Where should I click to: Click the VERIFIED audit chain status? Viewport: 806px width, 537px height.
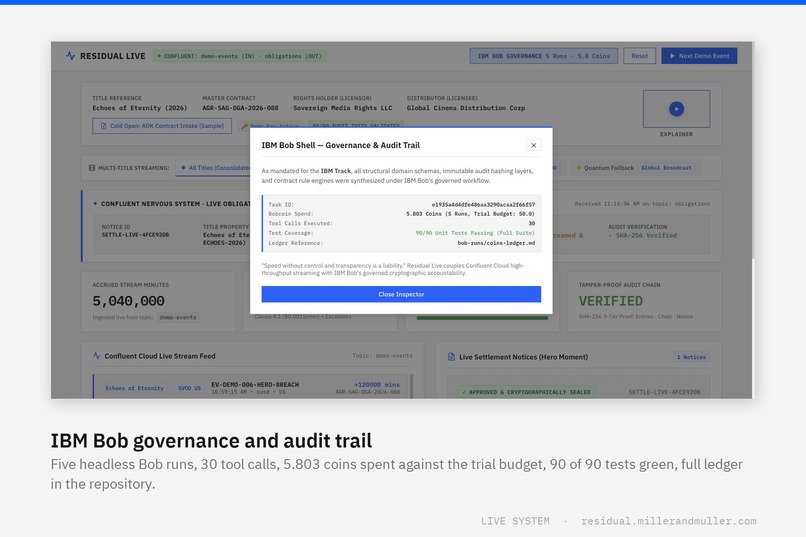tap(611, 301)
